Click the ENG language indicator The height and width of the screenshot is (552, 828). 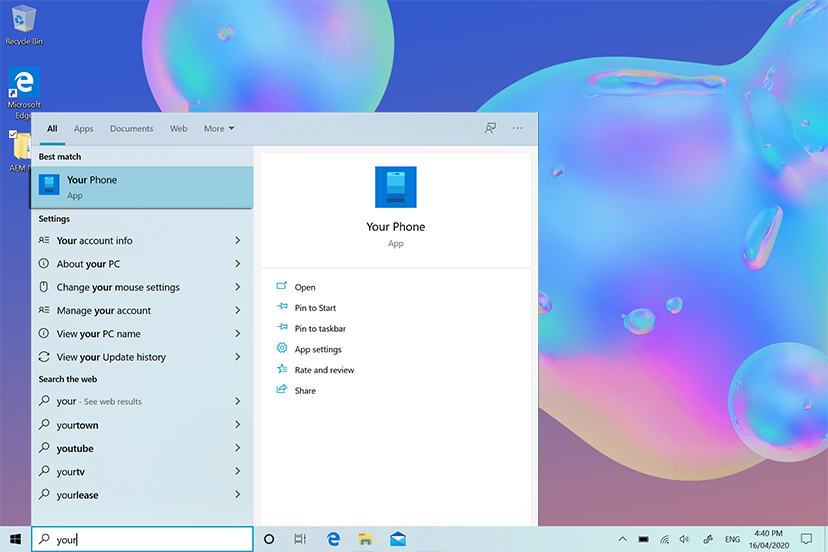(732, 539)
